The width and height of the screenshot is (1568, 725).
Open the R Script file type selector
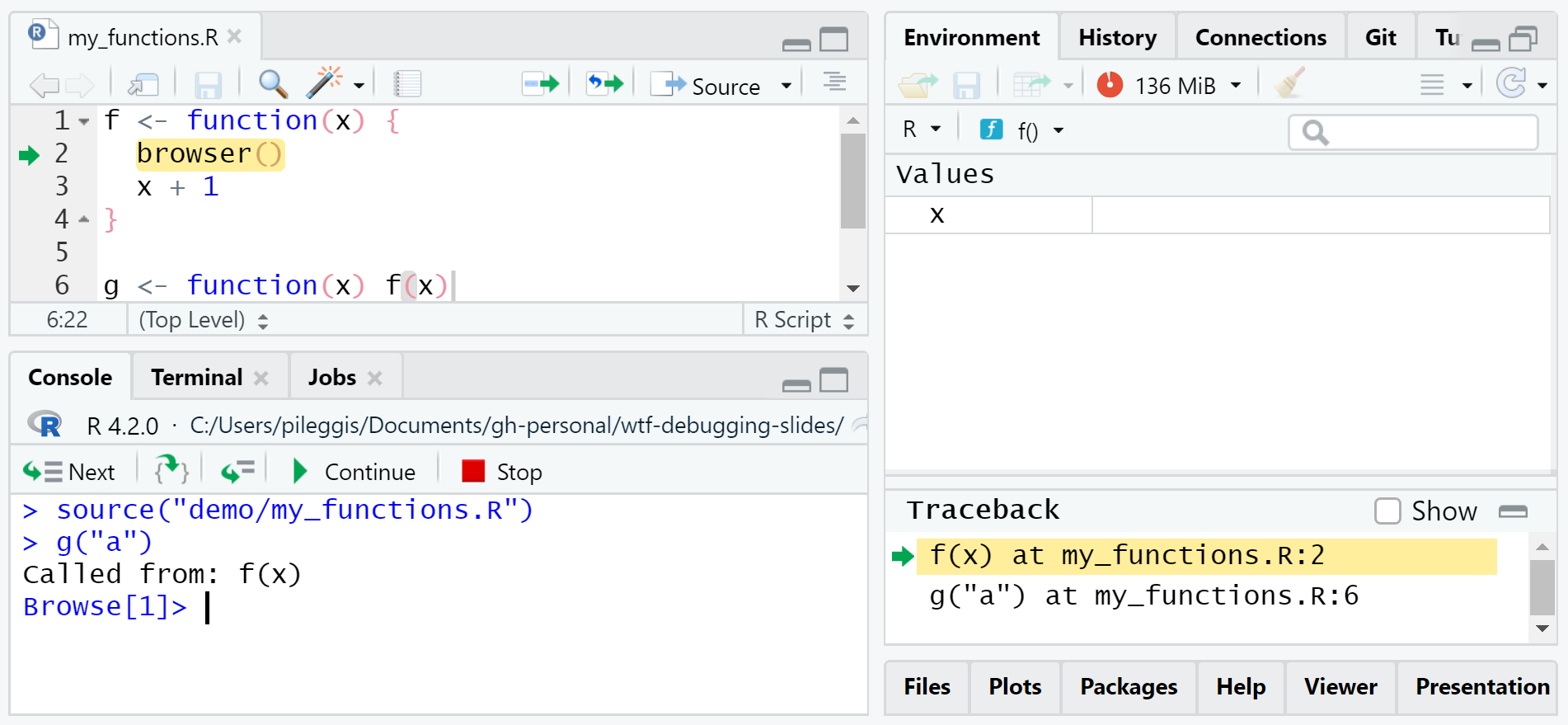click(804, 320)
